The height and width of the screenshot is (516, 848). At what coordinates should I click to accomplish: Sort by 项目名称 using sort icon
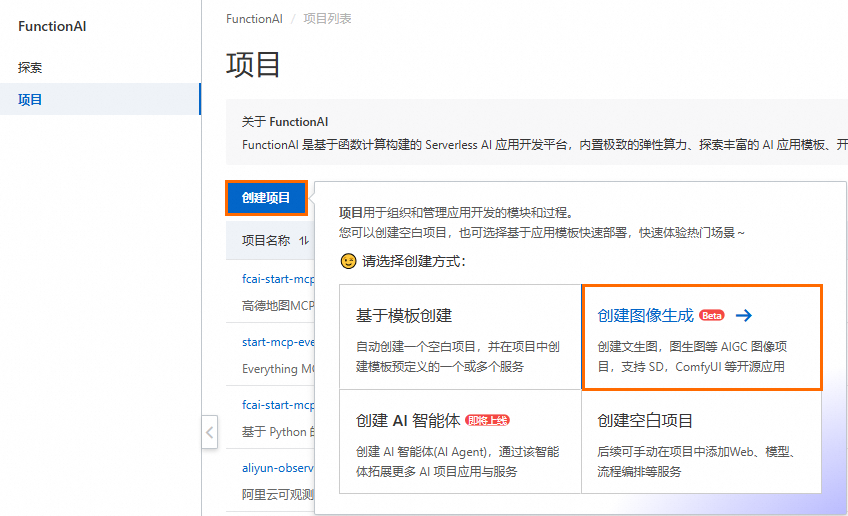coord(304,241)
